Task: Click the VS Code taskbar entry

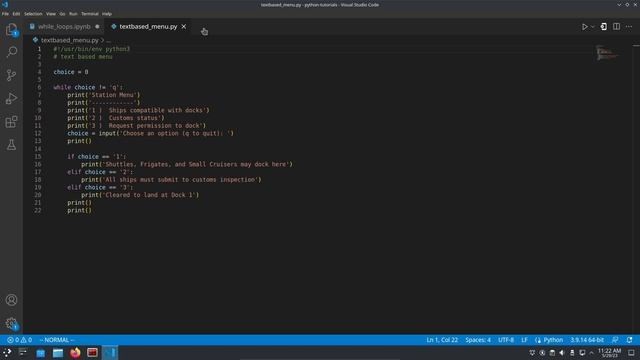Action: click(x=110, y=353)
